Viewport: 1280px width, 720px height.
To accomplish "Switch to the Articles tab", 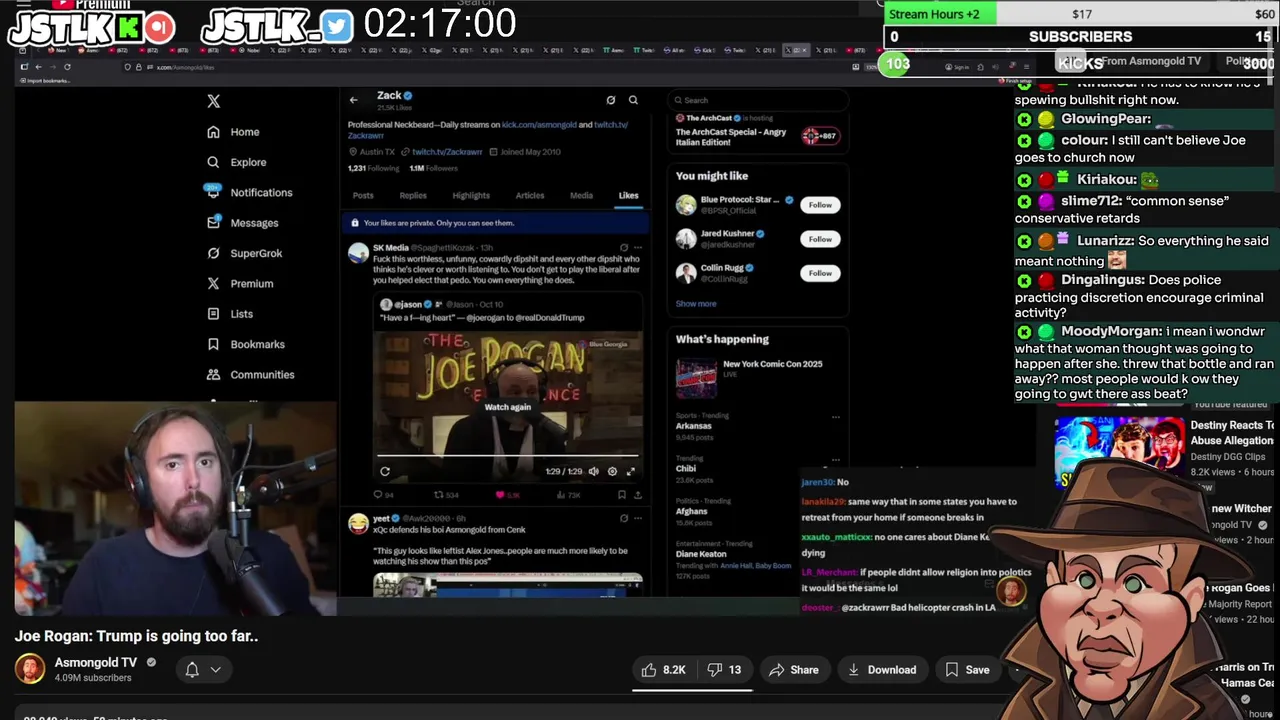I will pyautogui.click(x=530, y=196).
